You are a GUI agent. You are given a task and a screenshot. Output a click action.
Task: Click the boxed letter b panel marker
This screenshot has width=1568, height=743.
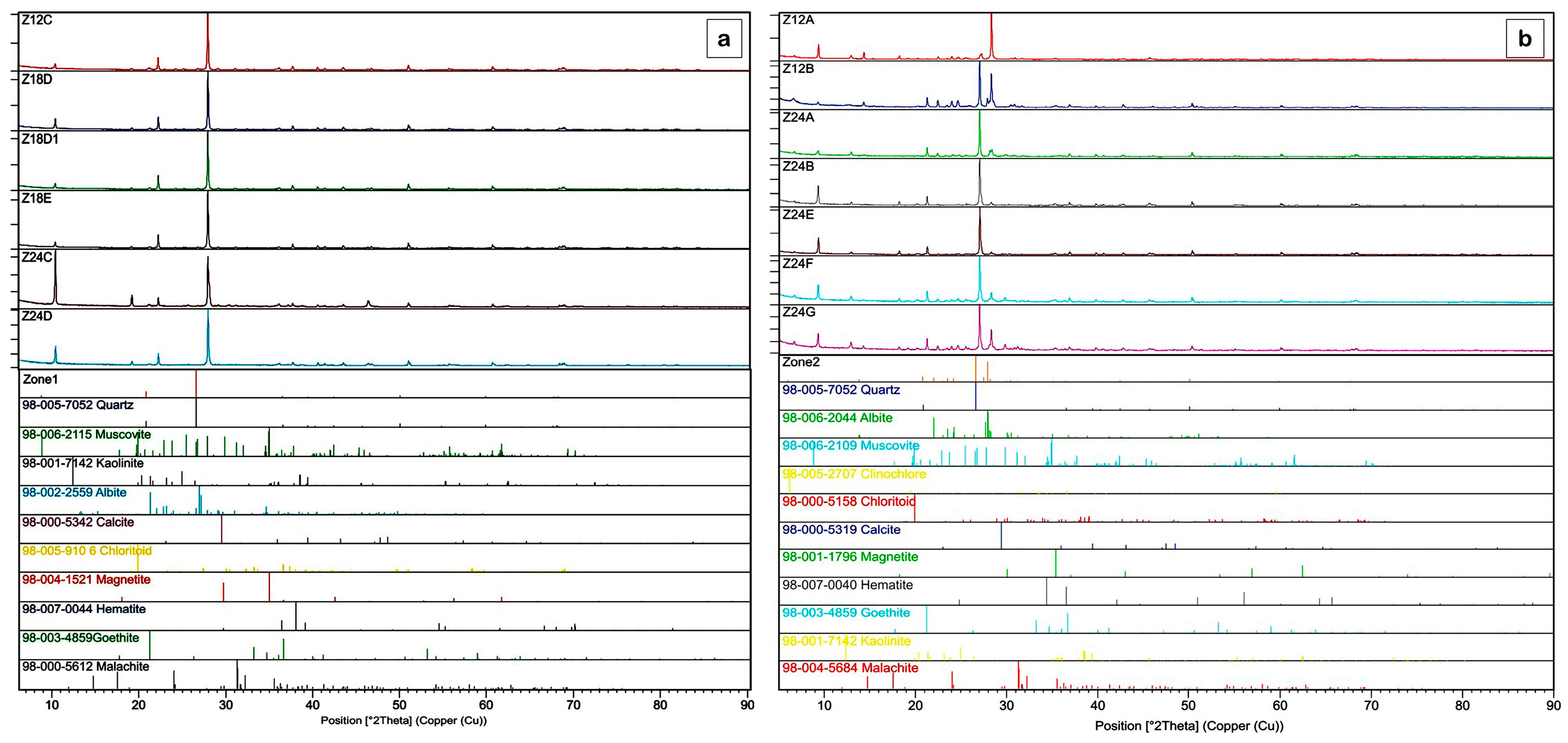[x=1525, y=39]
